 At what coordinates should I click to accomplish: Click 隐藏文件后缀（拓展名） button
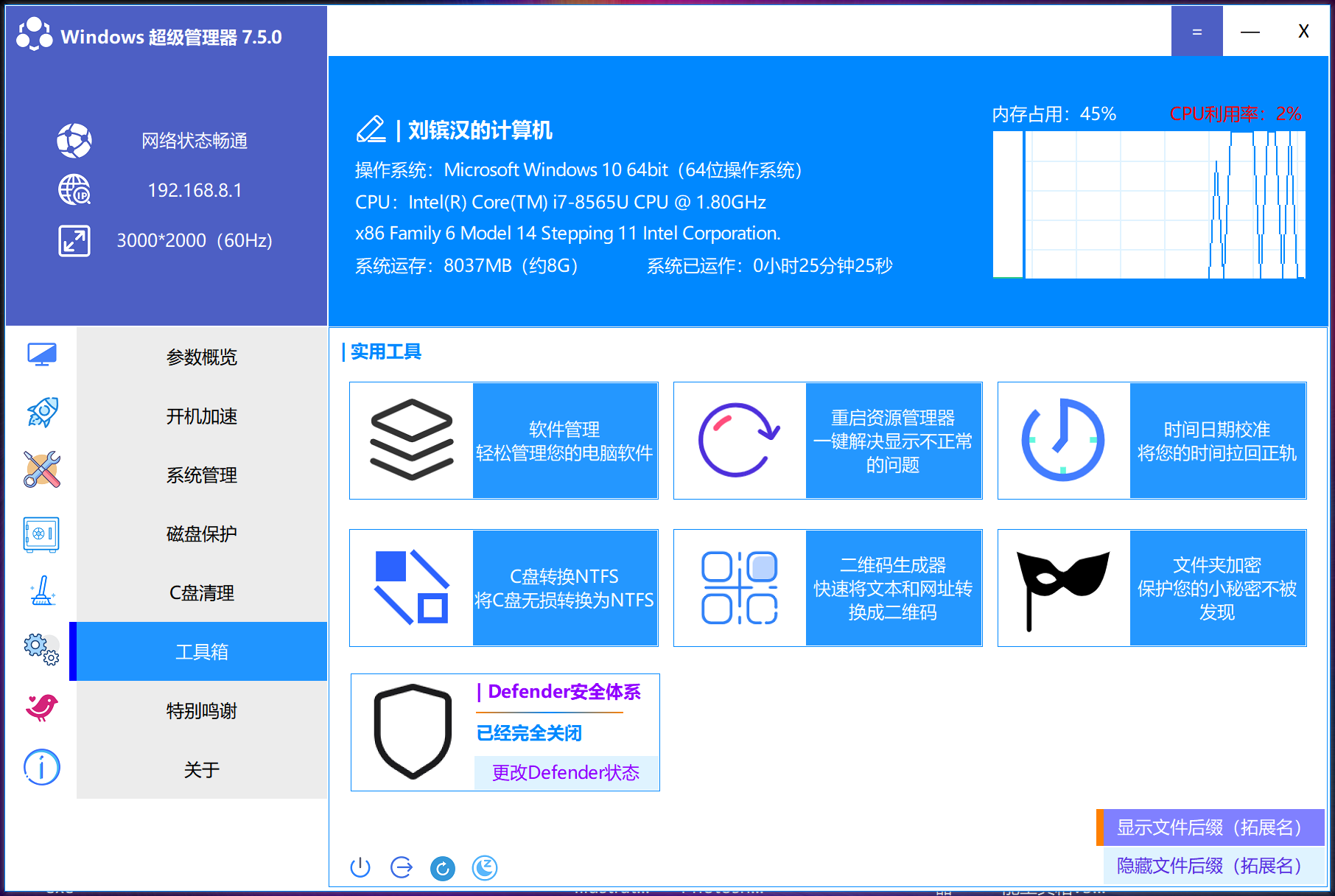coord(1213,865)
